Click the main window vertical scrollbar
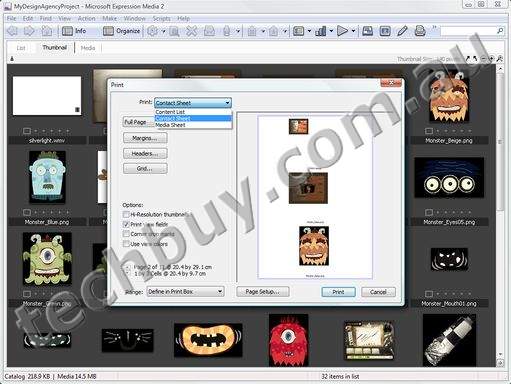Screen dimensions: 511x384 coord(500,215)
